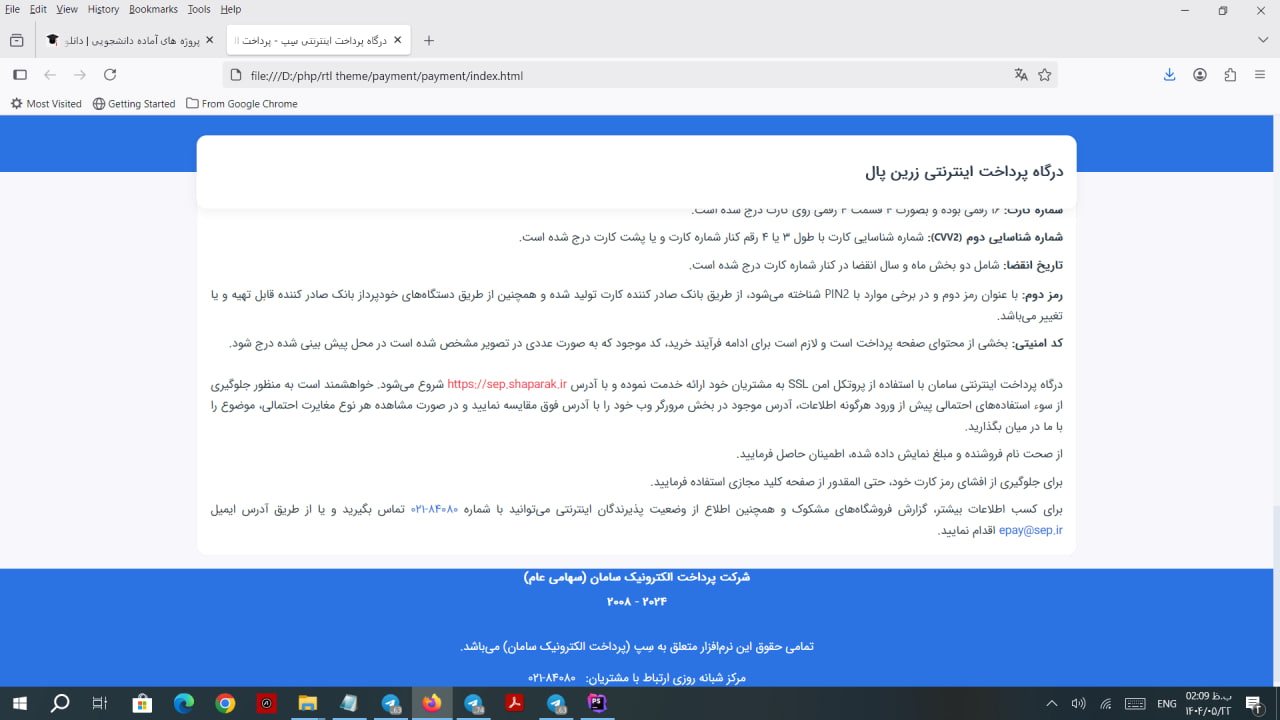The height and width of the screenshot is (720, 1280).
Task: Bookmark this page with the star
Action: tap(1045, 75)
